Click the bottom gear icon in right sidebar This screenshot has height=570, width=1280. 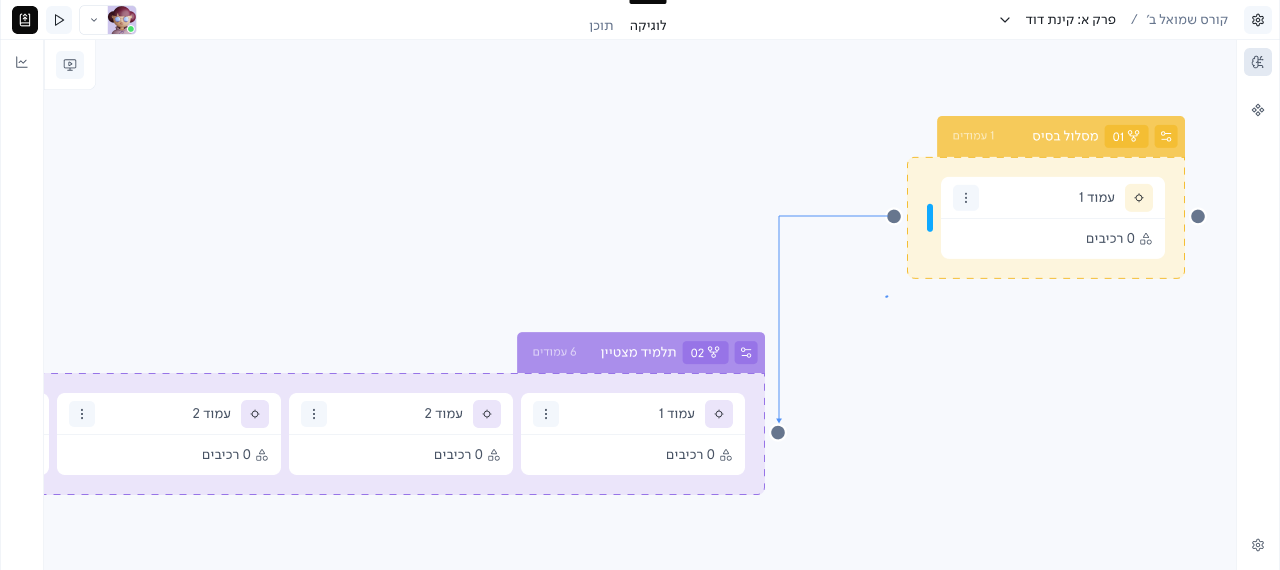pos(1258,545)
